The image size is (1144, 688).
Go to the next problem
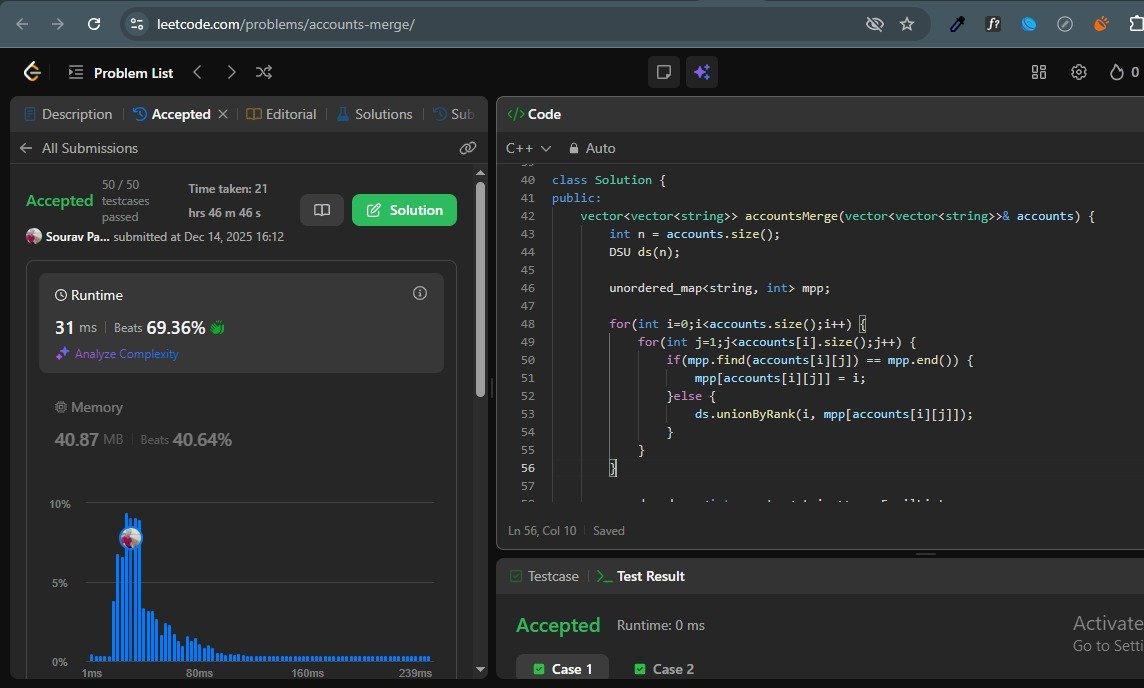(231, 71)
